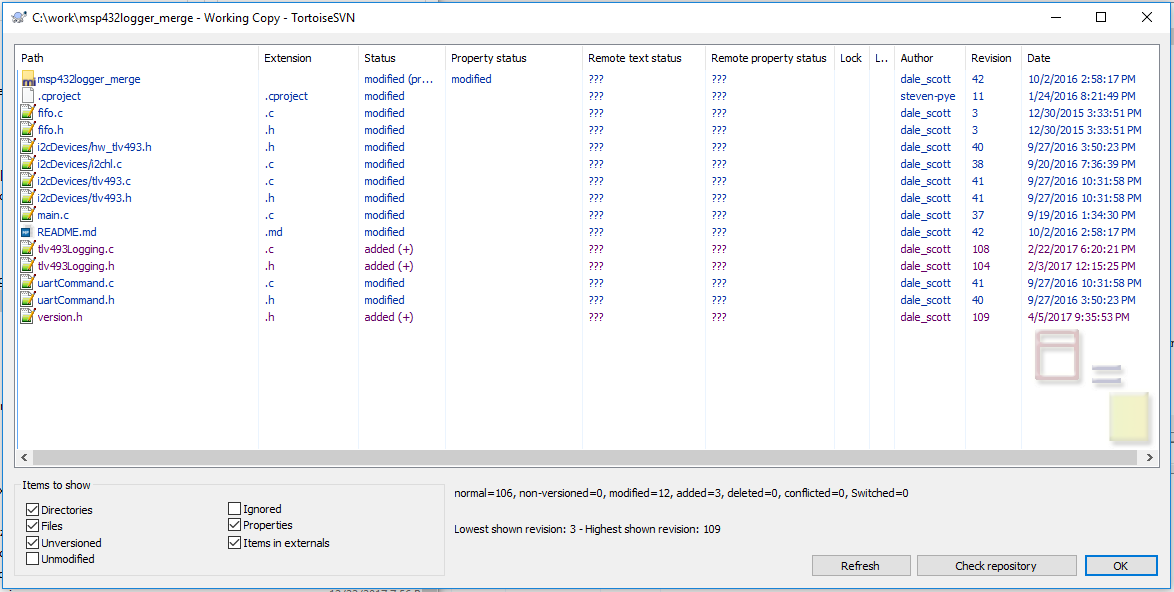1174x592 pixels.
Task: Click the Refresh button
Action: click(860, 566)
